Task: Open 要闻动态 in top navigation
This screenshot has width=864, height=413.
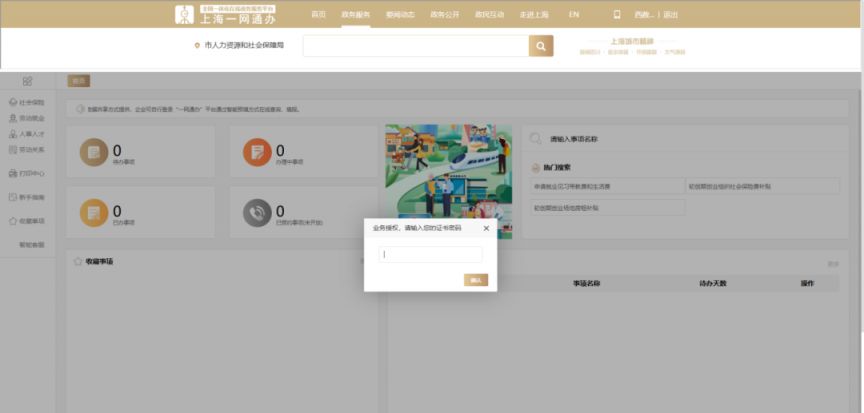Action: (x=400, y=15)
